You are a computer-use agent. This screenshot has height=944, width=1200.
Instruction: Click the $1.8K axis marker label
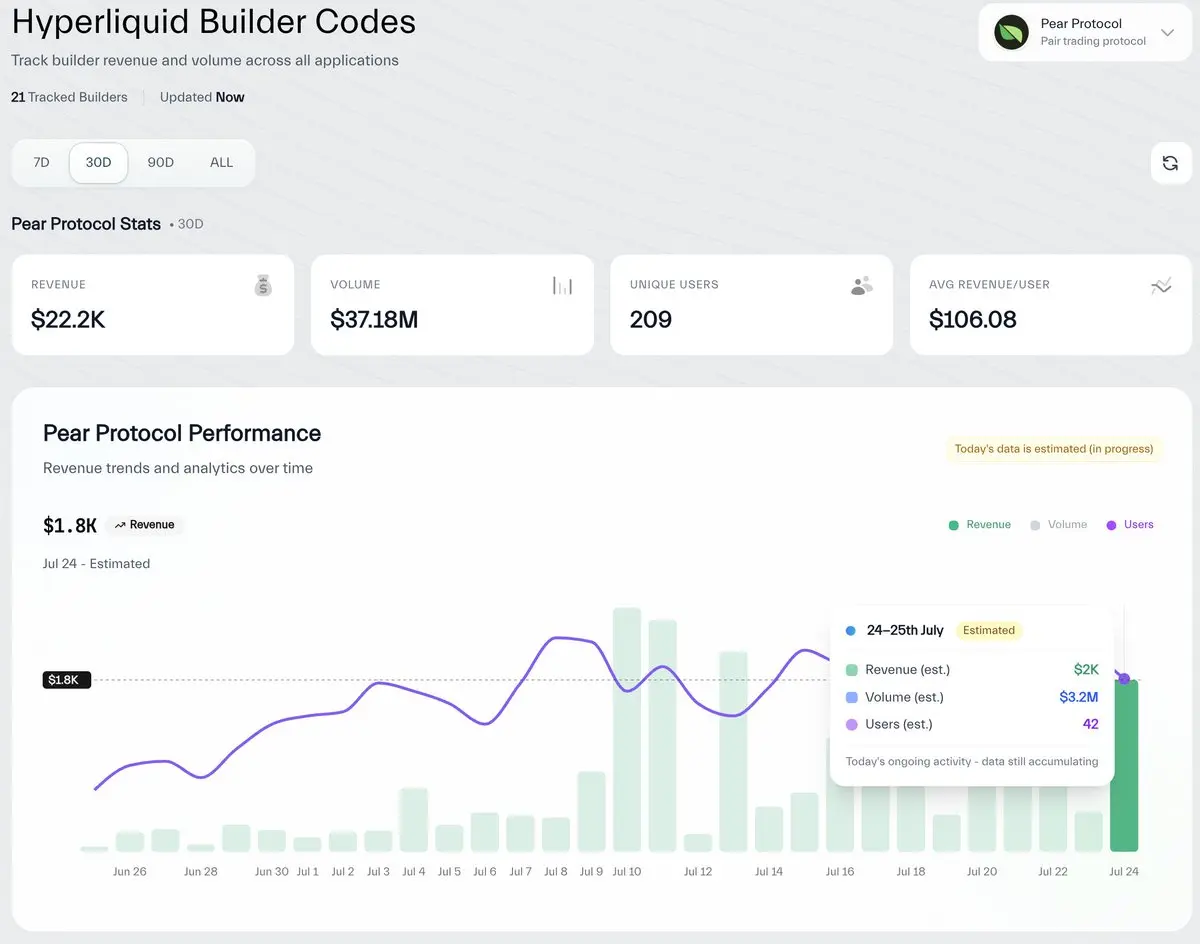[x=67, y=680]
